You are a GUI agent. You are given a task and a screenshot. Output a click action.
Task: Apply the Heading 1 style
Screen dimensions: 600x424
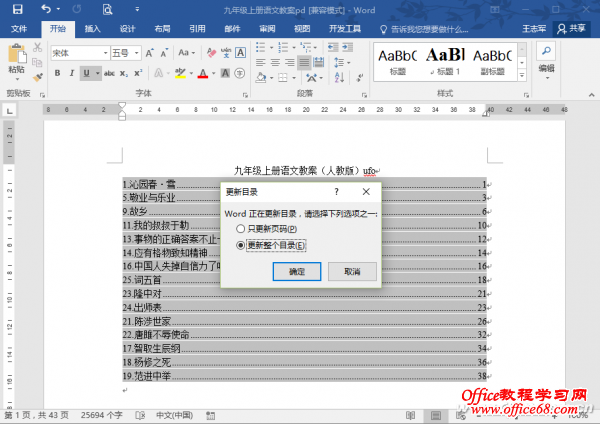point(445,61)
